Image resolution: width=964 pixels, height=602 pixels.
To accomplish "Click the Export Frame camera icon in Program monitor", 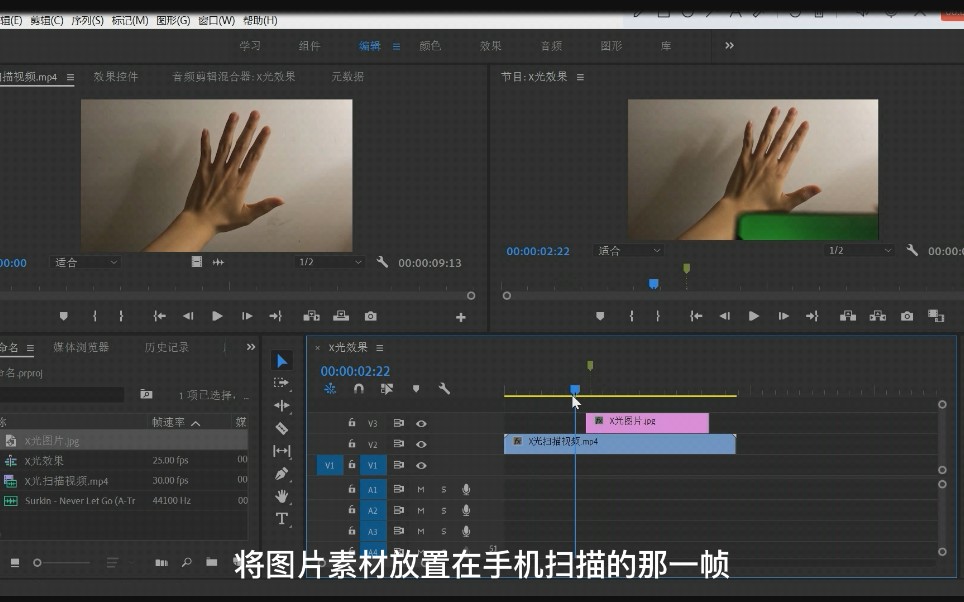I will click(x=906, y=315).
